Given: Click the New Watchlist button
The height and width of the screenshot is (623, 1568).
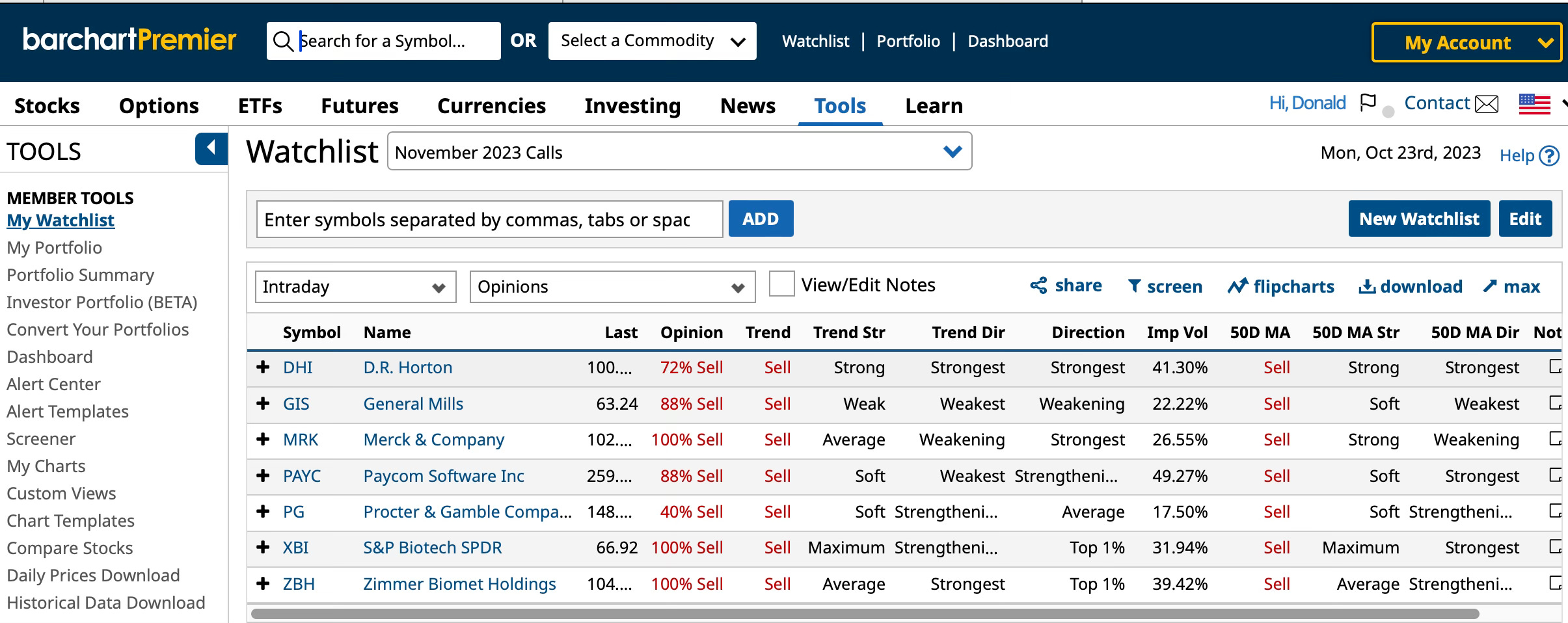Looking at the screenshot, I should coord(1419,219).
